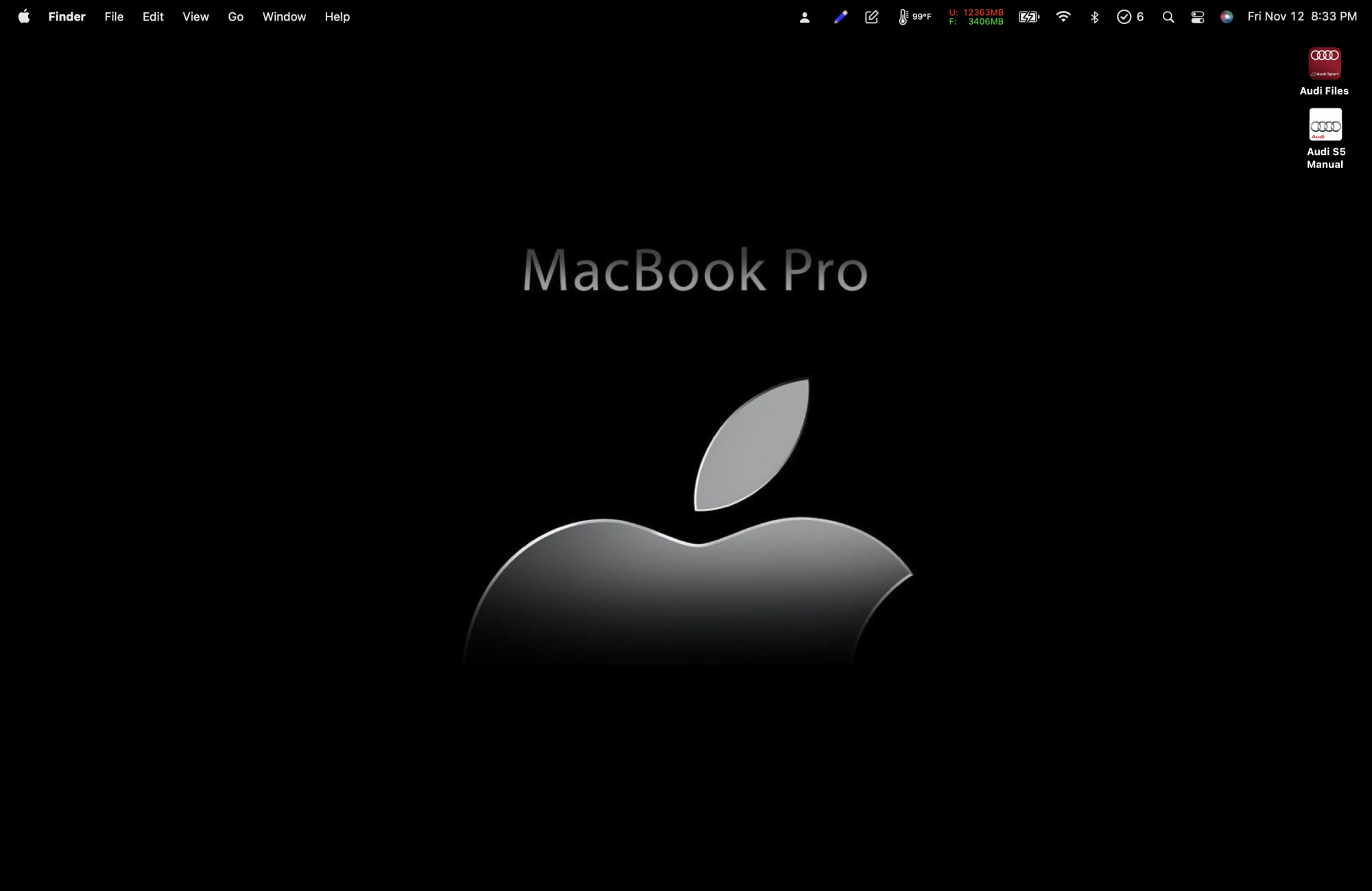This screenshot has height=891, width=1372.
Task: Click the checkmark tasks icon showing 6
Action: [x=1130, y=16]
